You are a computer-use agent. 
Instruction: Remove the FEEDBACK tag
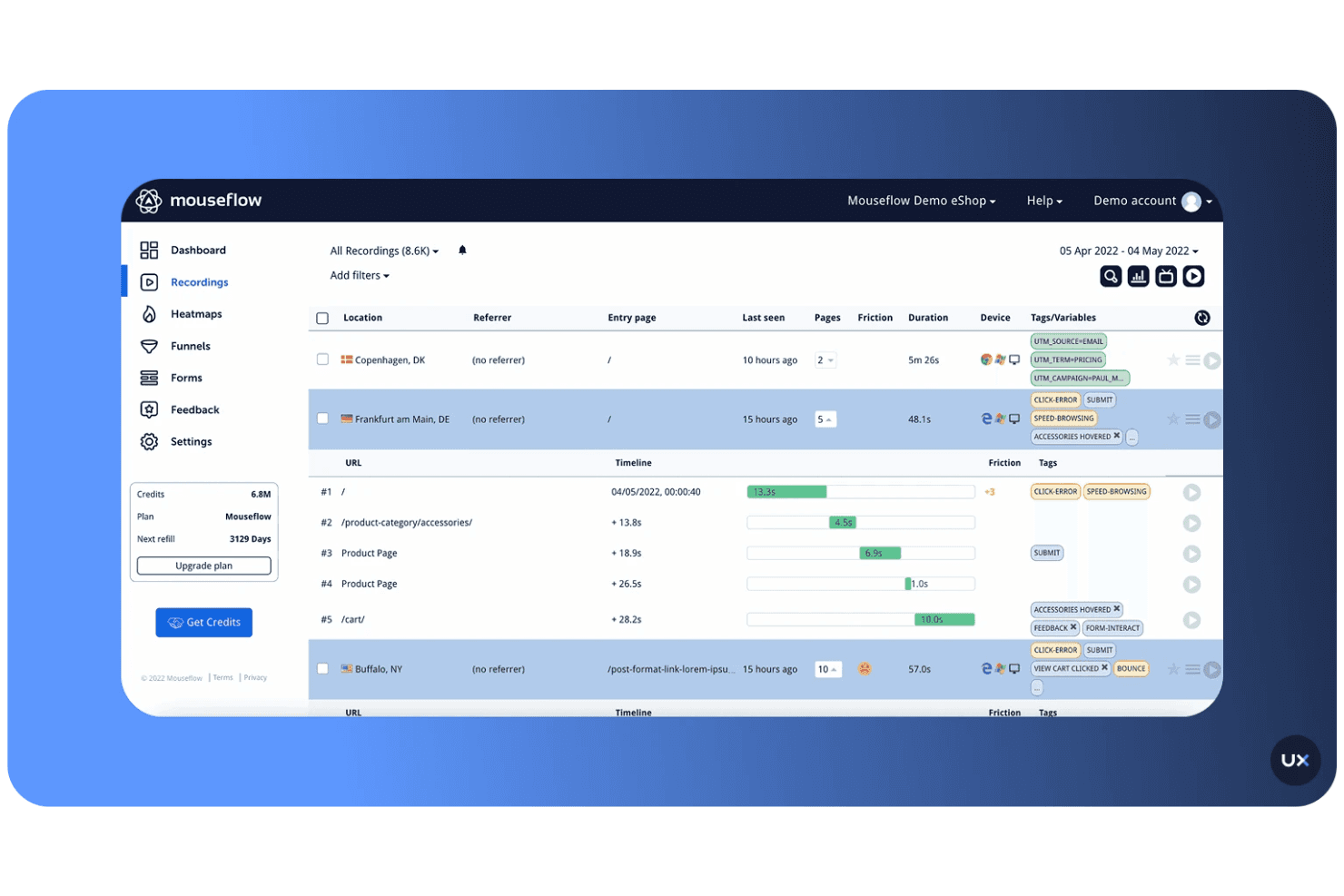coord(1072,627)
